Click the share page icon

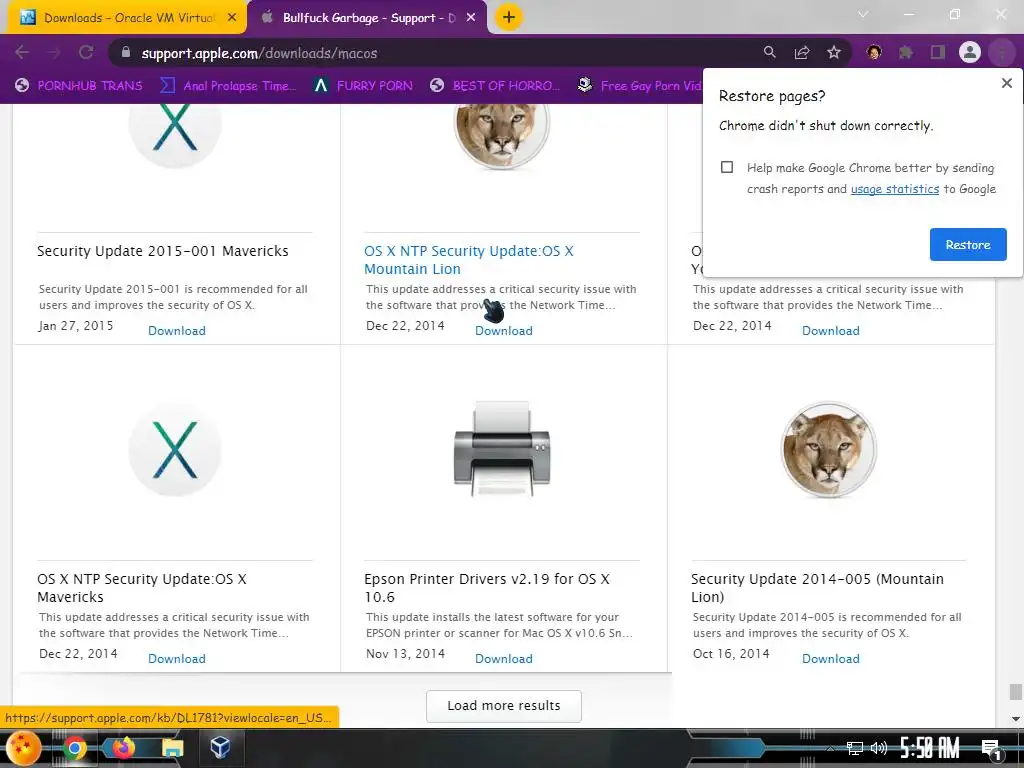tap(802, 52)
